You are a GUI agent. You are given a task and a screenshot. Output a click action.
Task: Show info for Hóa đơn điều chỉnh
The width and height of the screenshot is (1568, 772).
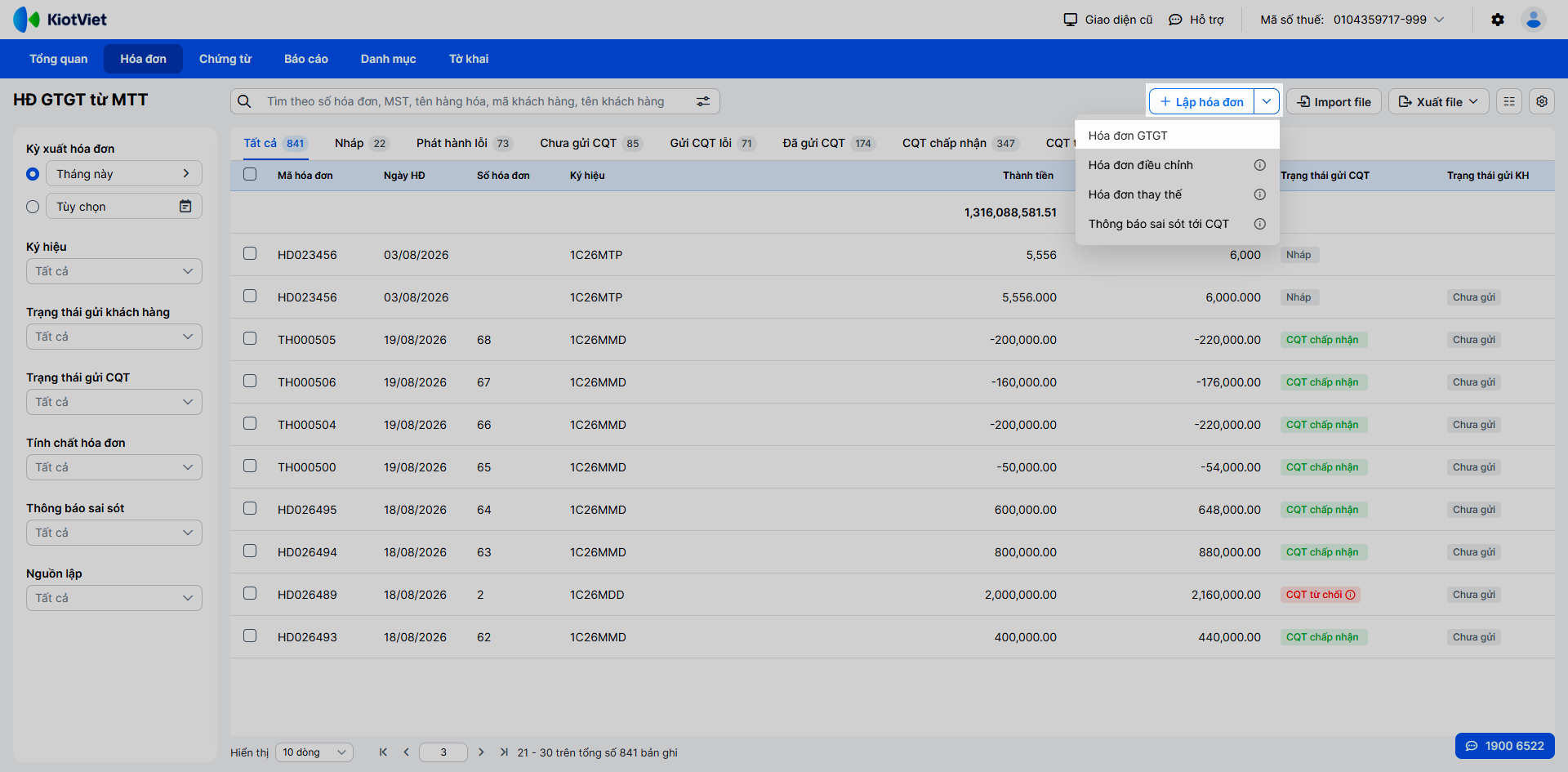click(x=1260, y=165)
